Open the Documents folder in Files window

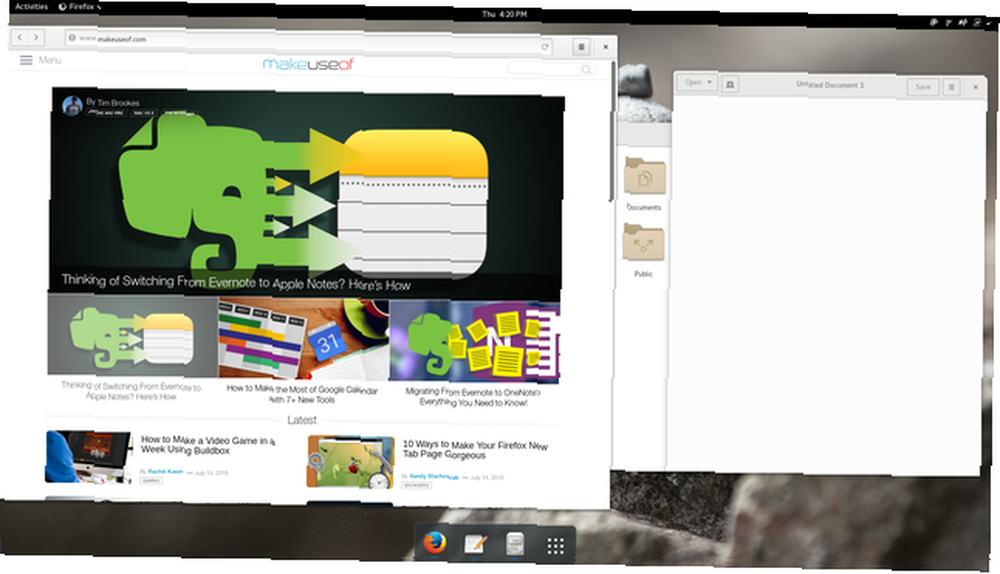point(644,184)
